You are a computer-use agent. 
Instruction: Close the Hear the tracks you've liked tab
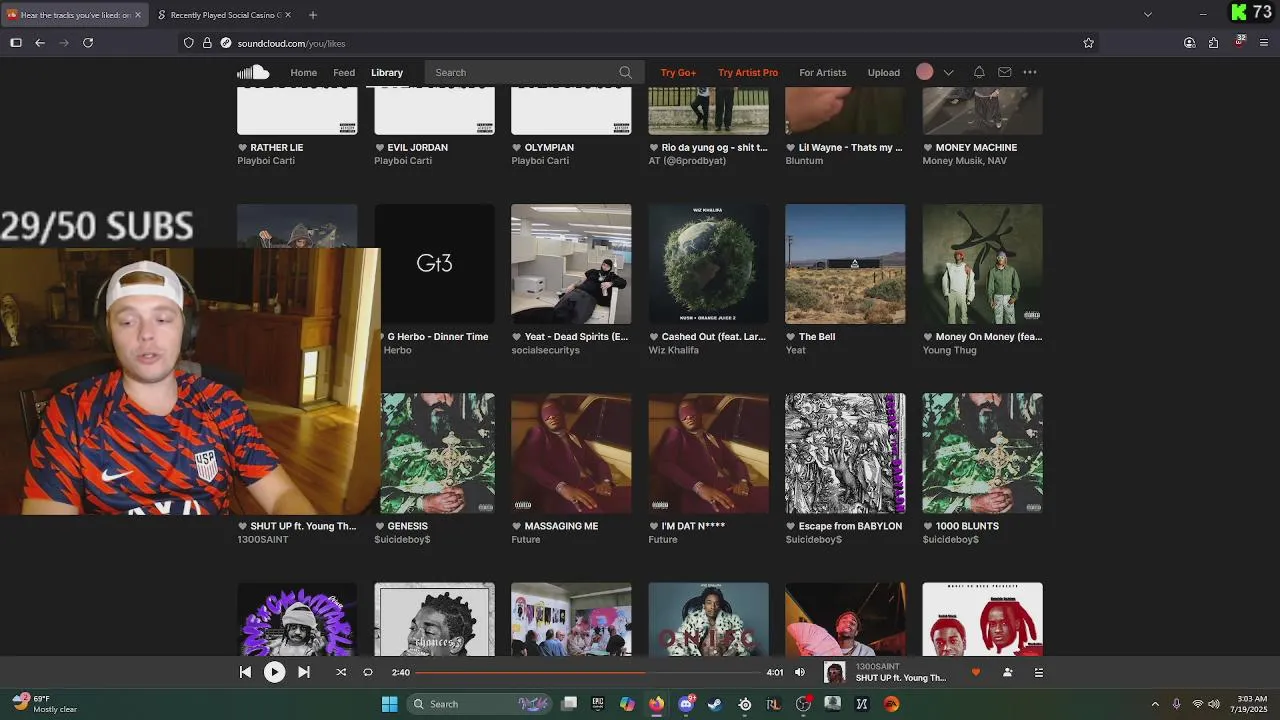click(x=138, y=15)
